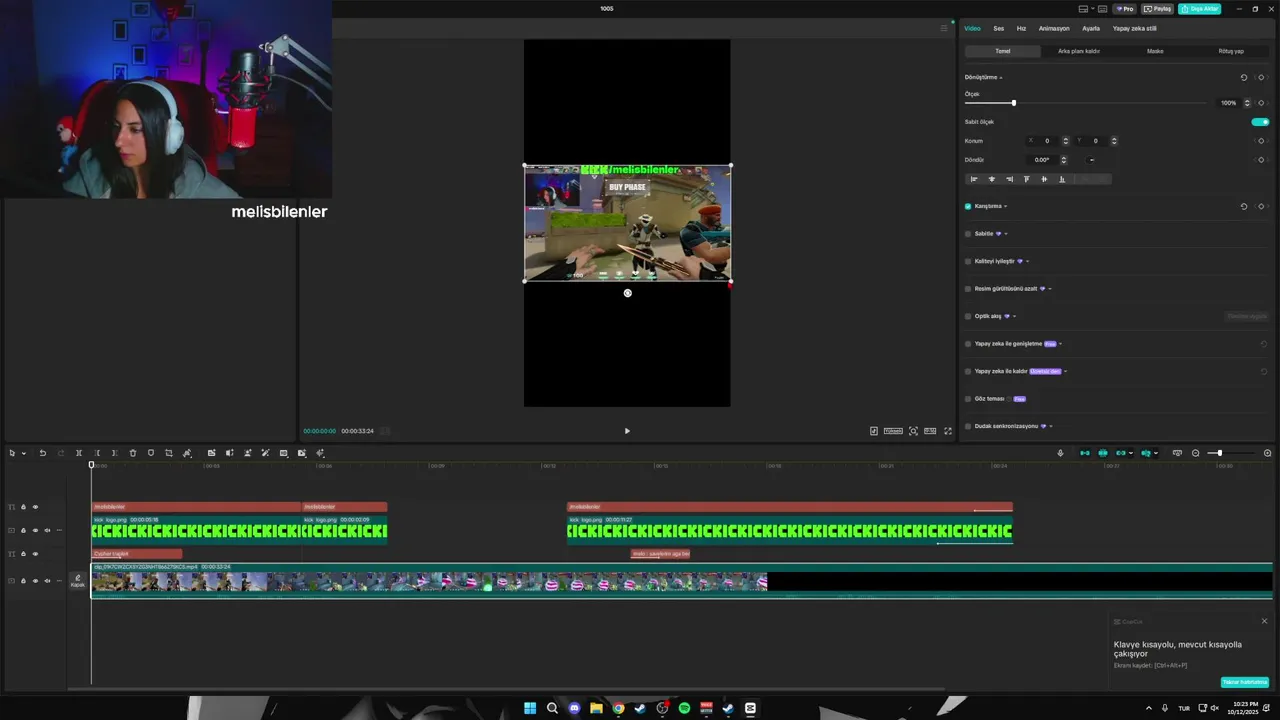
Task: Toggle the Sabit ölçek switch
Action: (x=1260, y=122)
